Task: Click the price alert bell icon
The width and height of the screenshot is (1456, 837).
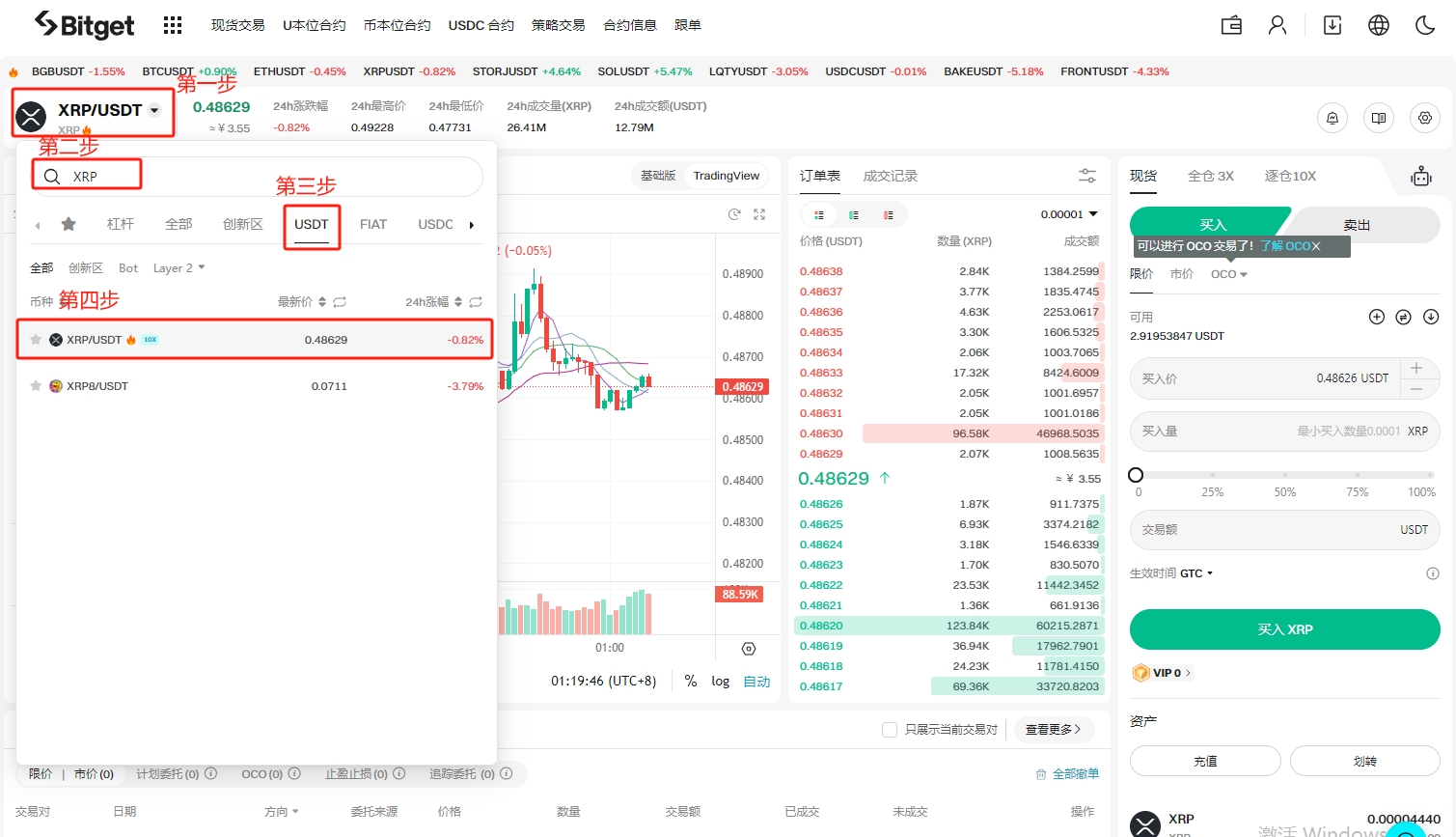Action: [1332, 118]
